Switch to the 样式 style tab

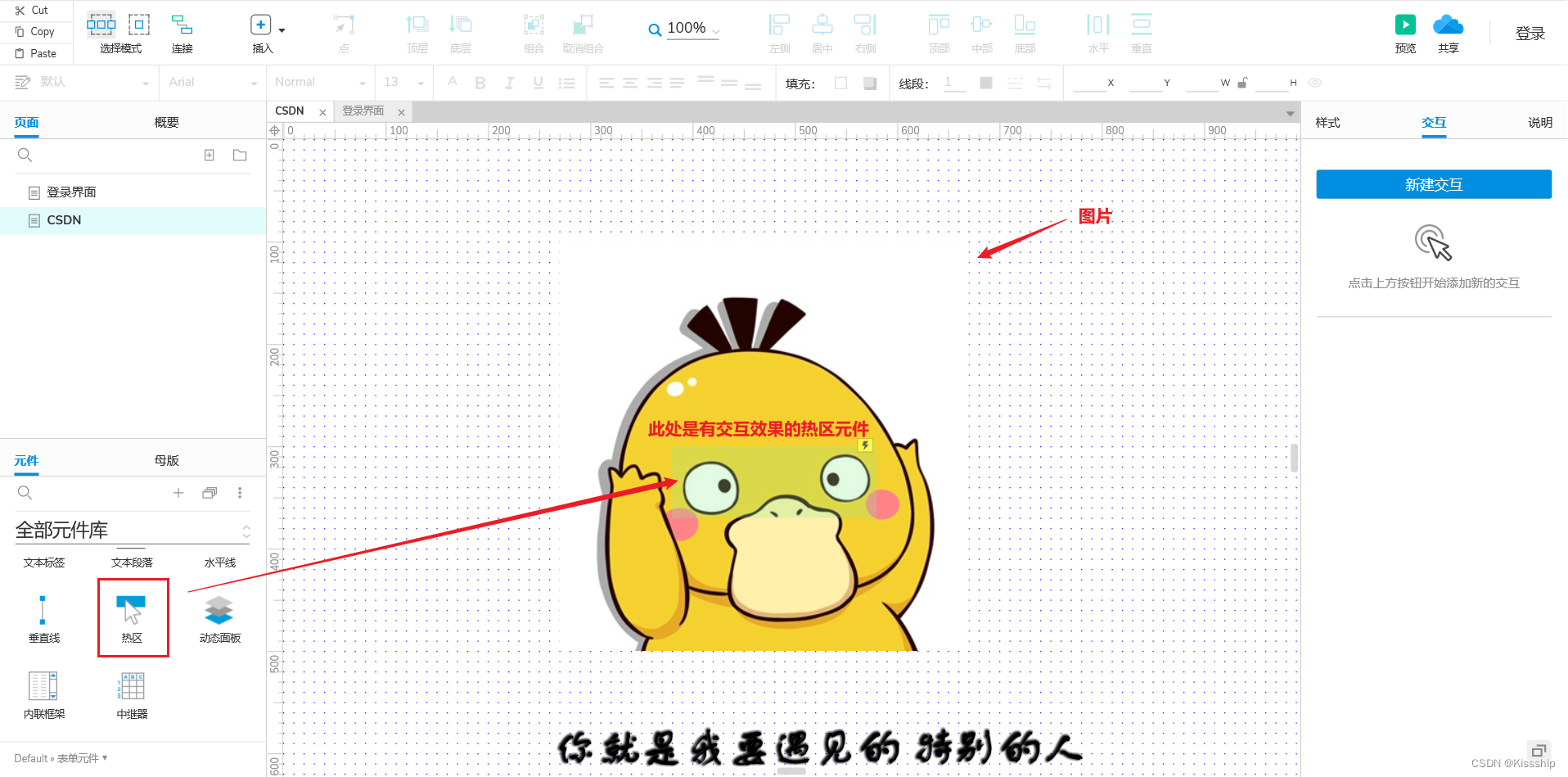pos(1327,123)
